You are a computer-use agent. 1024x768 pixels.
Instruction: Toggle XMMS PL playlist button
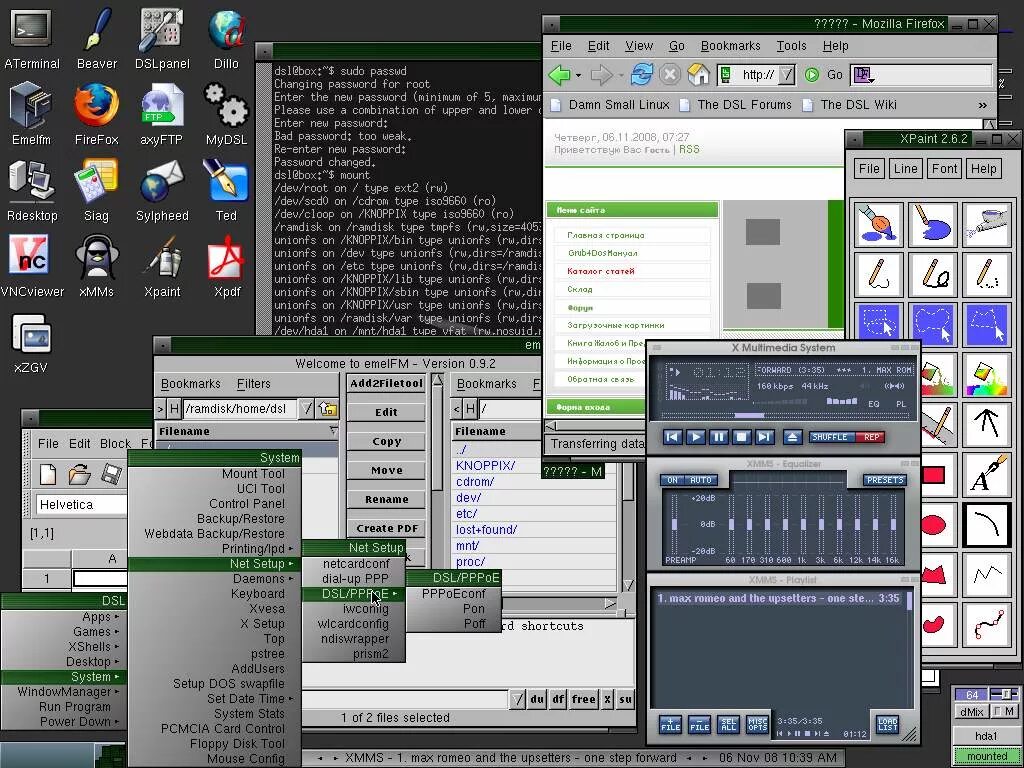(x=901, y=404)
